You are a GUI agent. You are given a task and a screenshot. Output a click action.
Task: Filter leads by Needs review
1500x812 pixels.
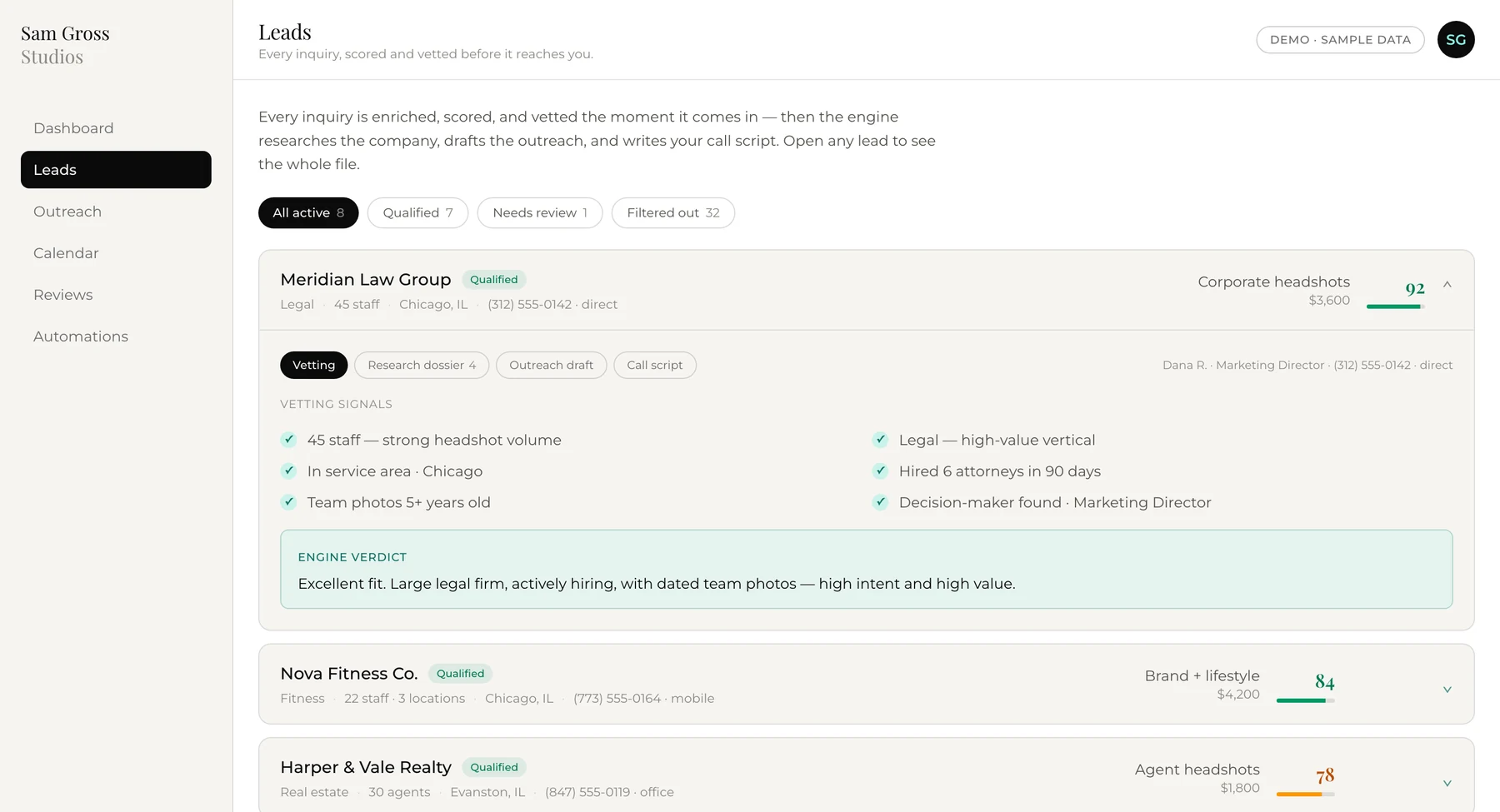[x=540, y=213]
